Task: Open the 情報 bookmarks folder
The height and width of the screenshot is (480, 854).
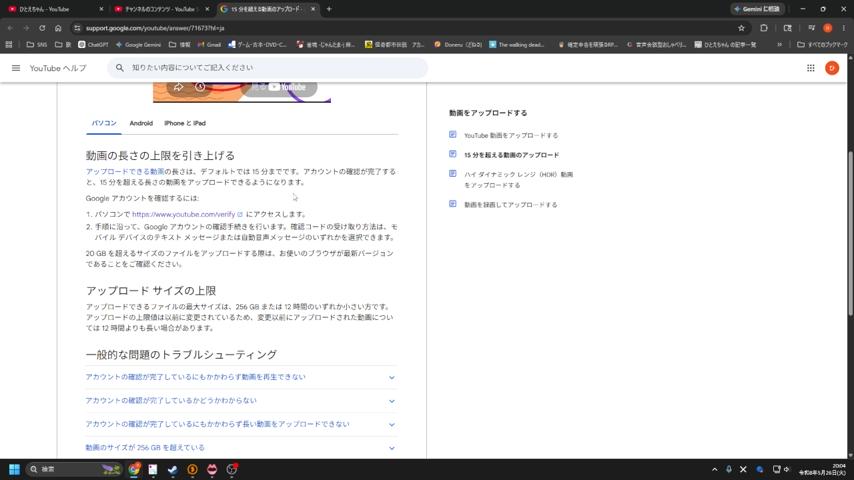Action: (x=179, y=45)
